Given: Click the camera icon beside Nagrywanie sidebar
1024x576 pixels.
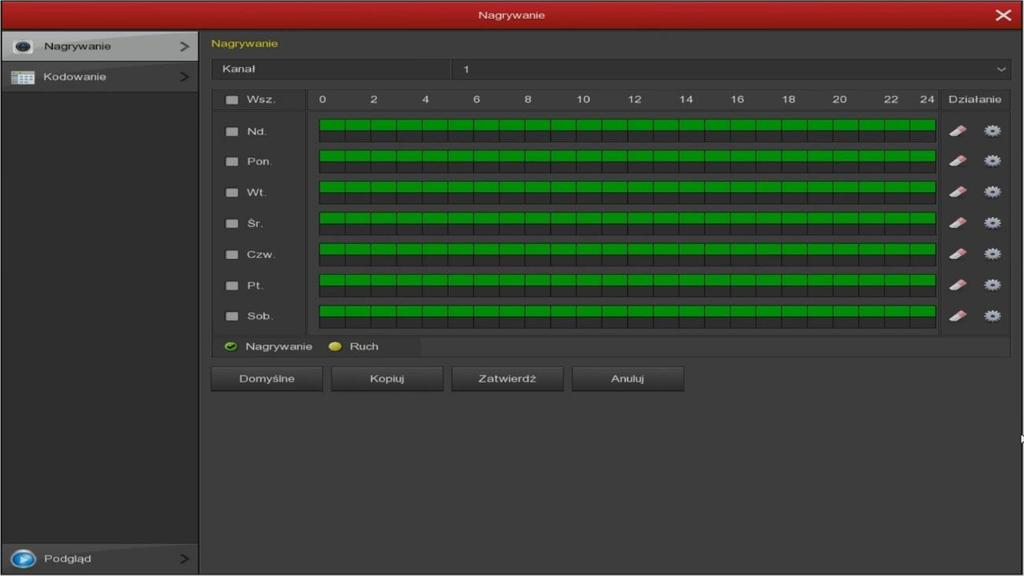Looking at the screenshot, I should pos(23,46).
